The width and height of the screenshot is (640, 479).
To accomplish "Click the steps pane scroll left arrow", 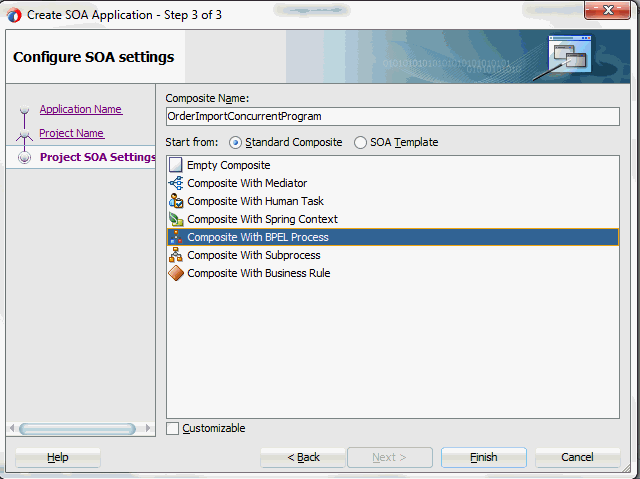I will click(12, 428).
